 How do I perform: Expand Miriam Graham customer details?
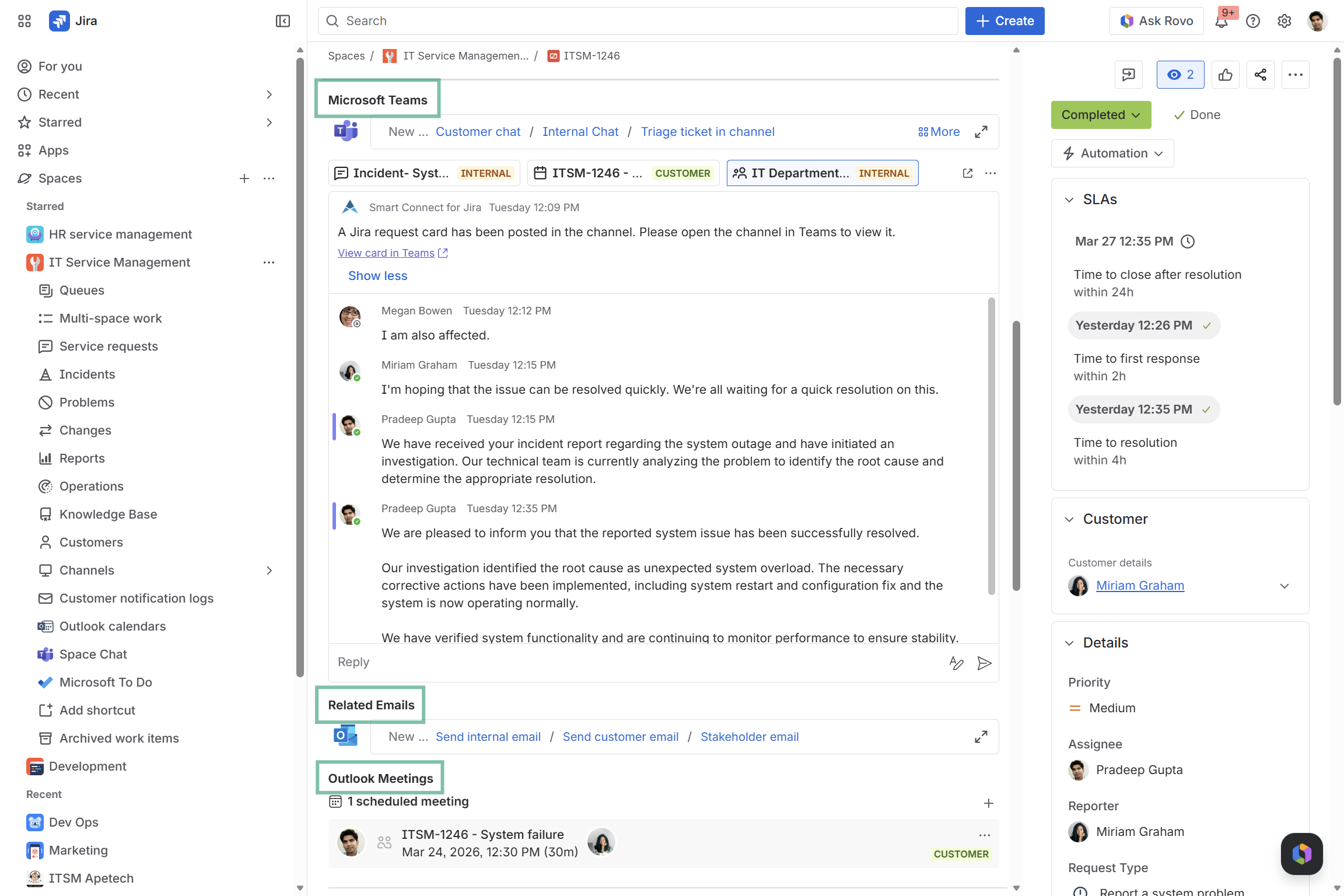click(x=1284, y=586)
